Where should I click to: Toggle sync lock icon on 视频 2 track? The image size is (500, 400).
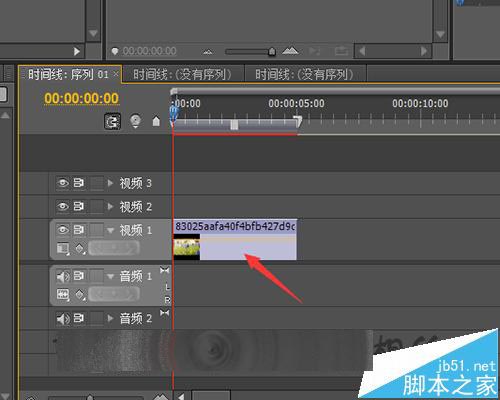(x=78, y=207)
